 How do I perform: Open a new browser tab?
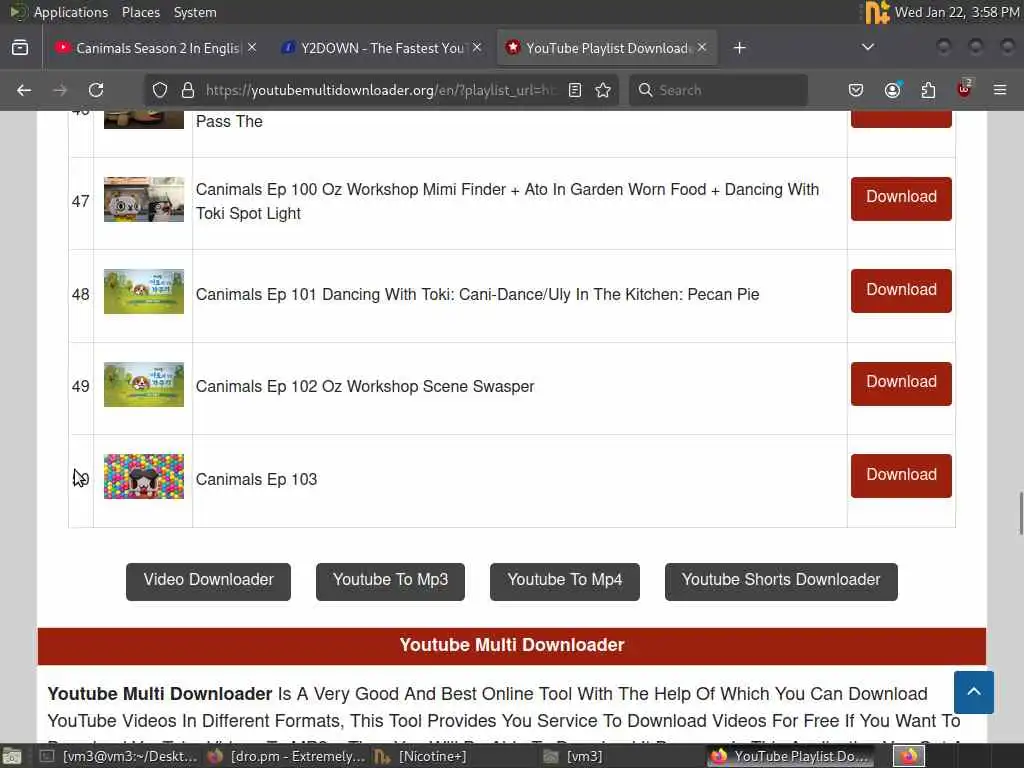tap(739, 48)
